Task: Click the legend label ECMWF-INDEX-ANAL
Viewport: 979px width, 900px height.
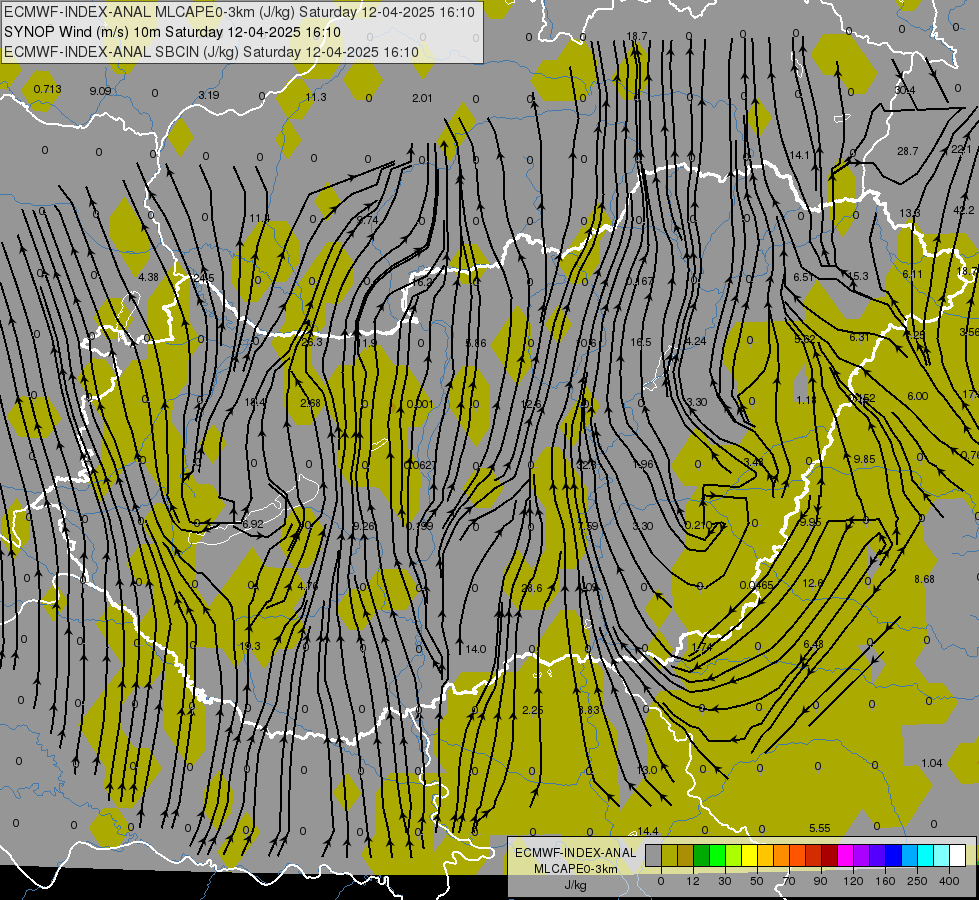Action: [x=576, y=853]
